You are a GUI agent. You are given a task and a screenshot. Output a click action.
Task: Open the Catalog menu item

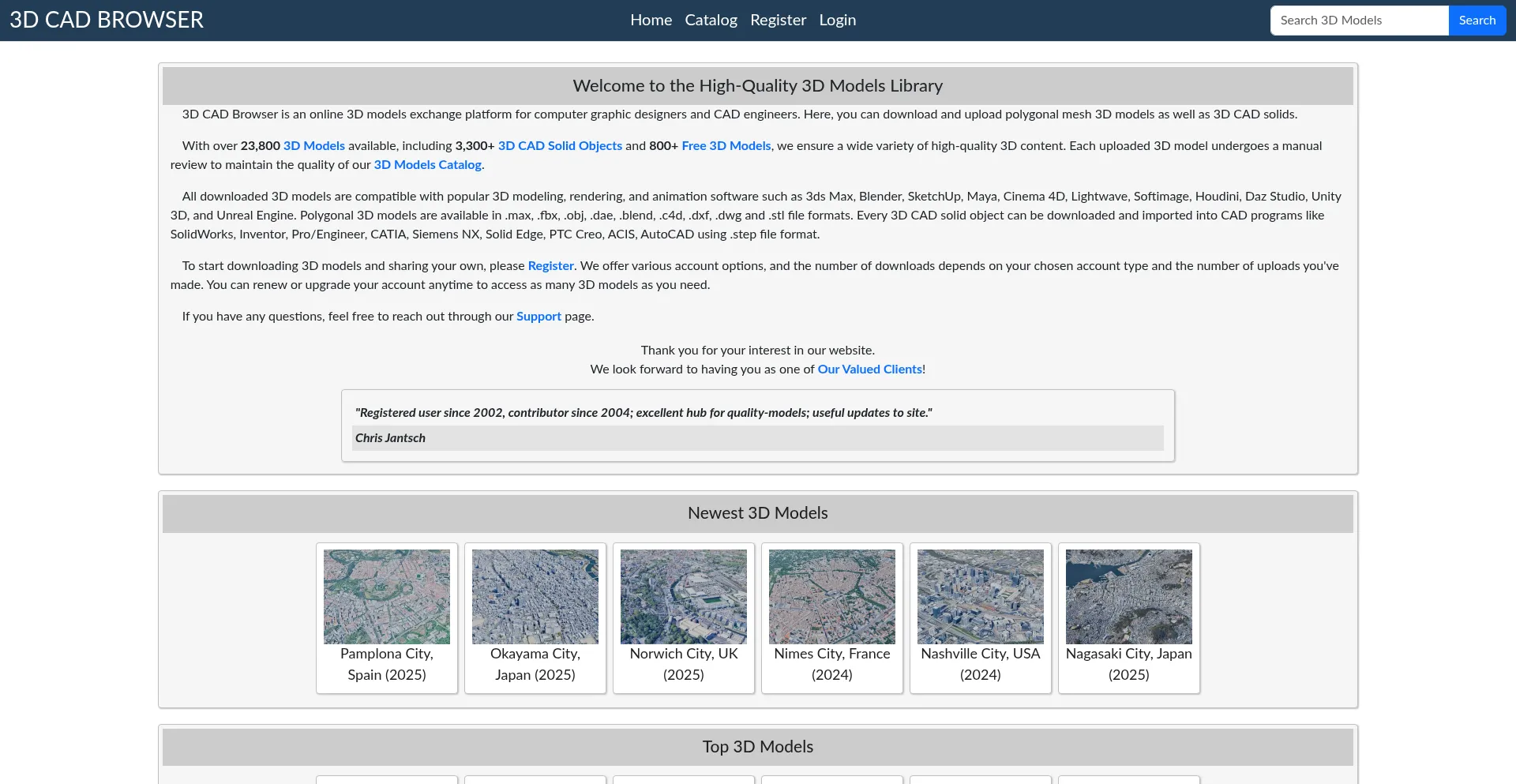pos(711,20)
